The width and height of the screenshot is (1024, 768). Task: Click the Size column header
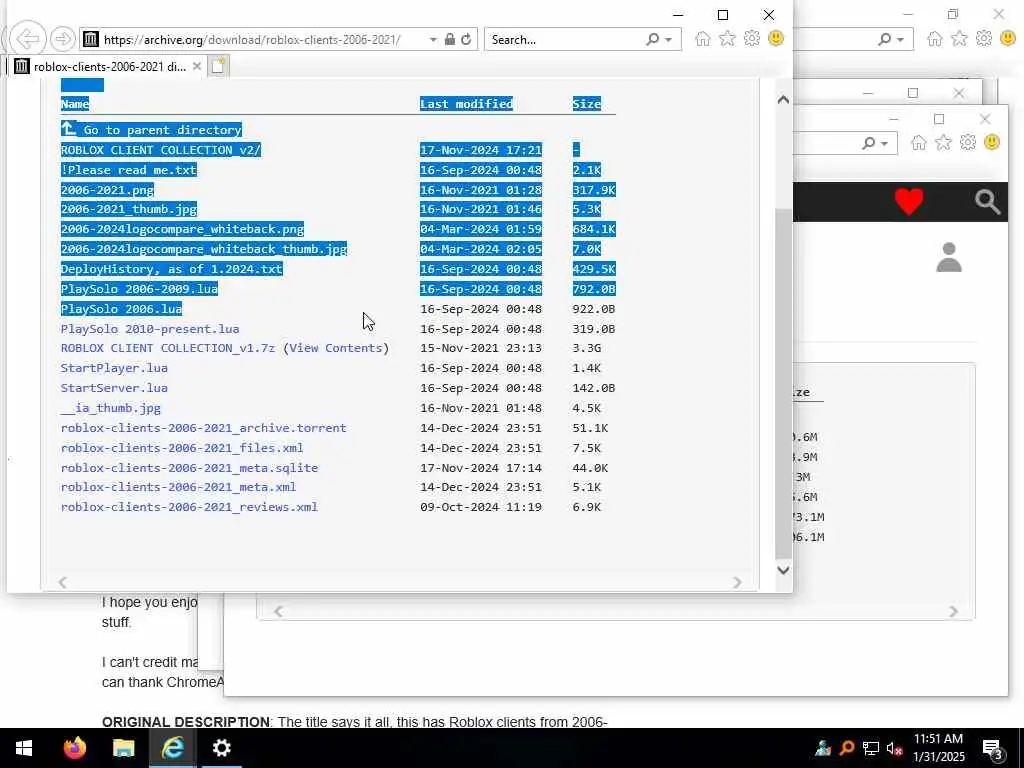[586, 103]
